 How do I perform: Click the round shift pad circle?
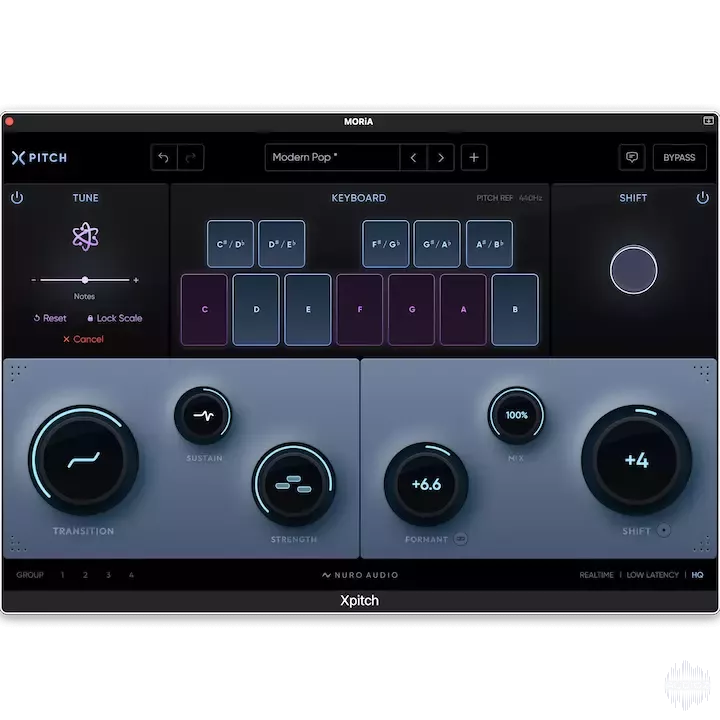click(634, 270)
